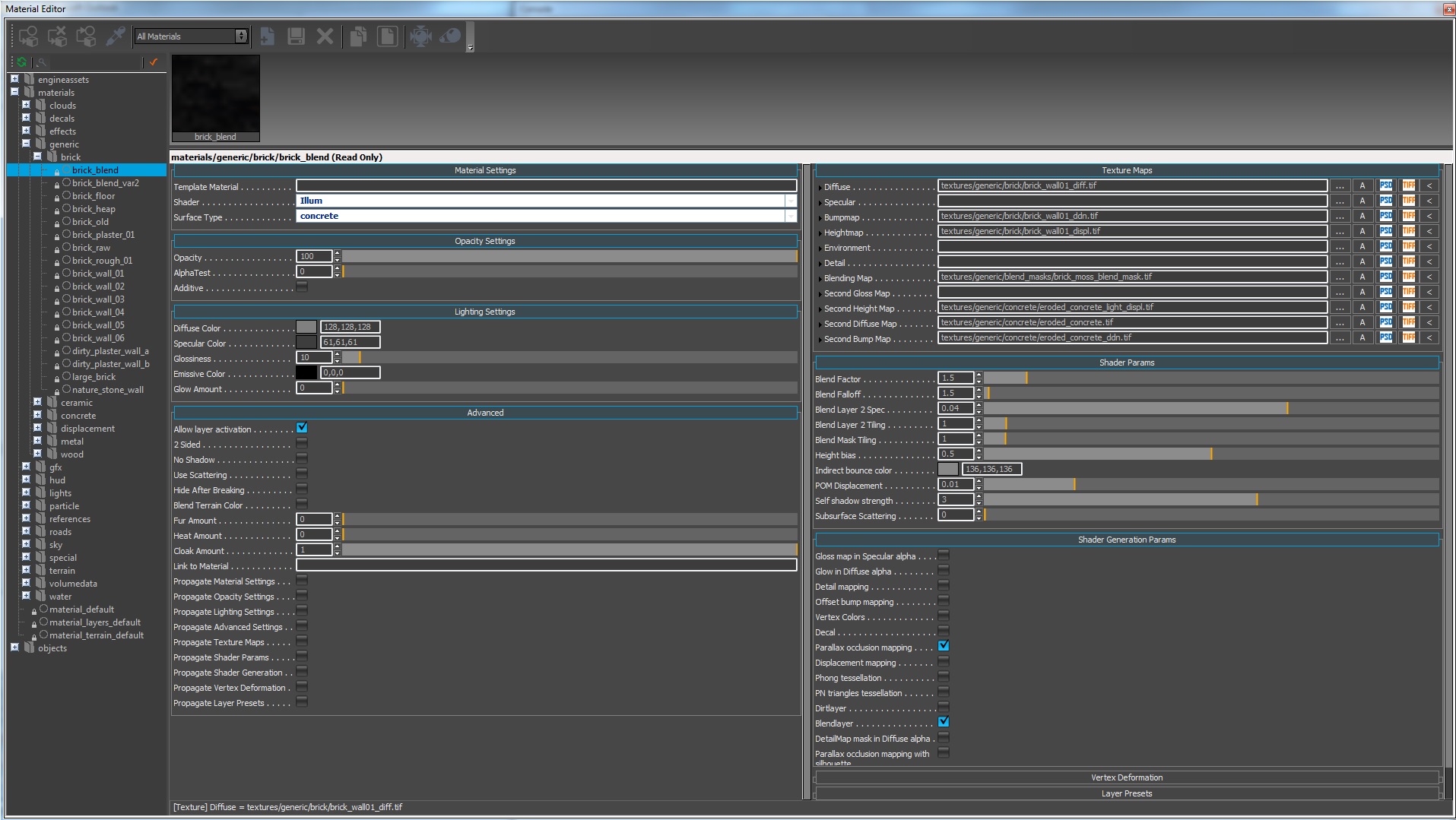Click the Copy Material icon
The image size is (1456, 820).
[x=358, y=36]
